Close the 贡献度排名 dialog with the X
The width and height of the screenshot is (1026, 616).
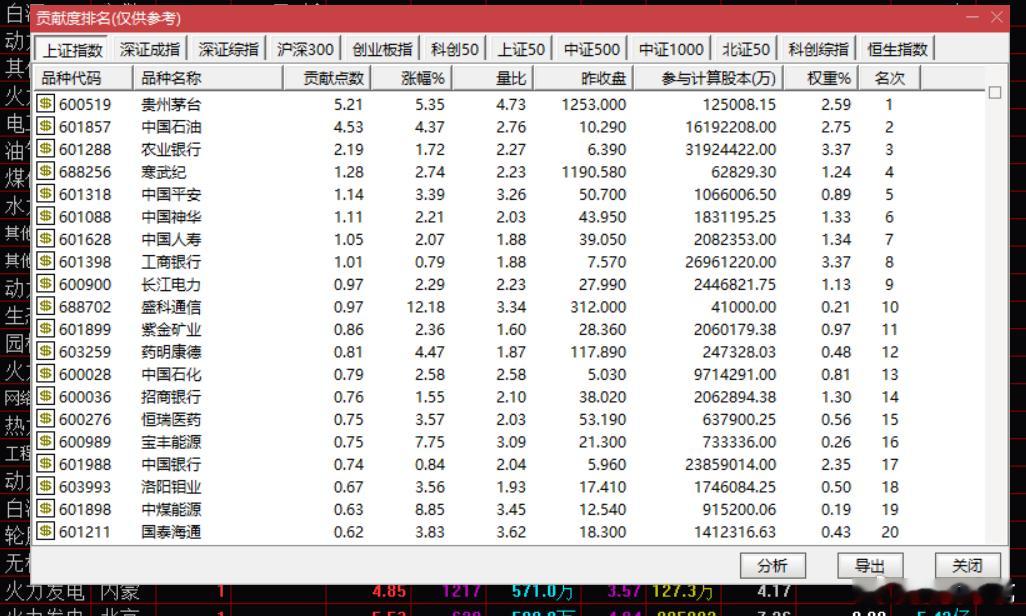point(997,17)
